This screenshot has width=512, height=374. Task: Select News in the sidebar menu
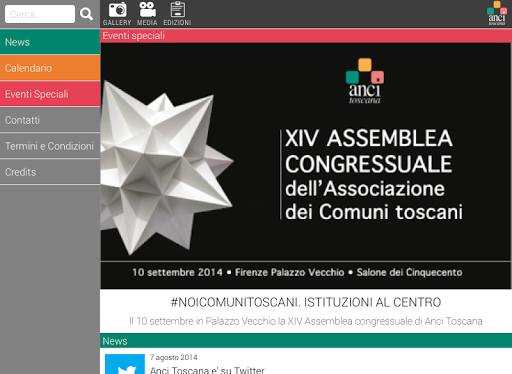(50, 42)
